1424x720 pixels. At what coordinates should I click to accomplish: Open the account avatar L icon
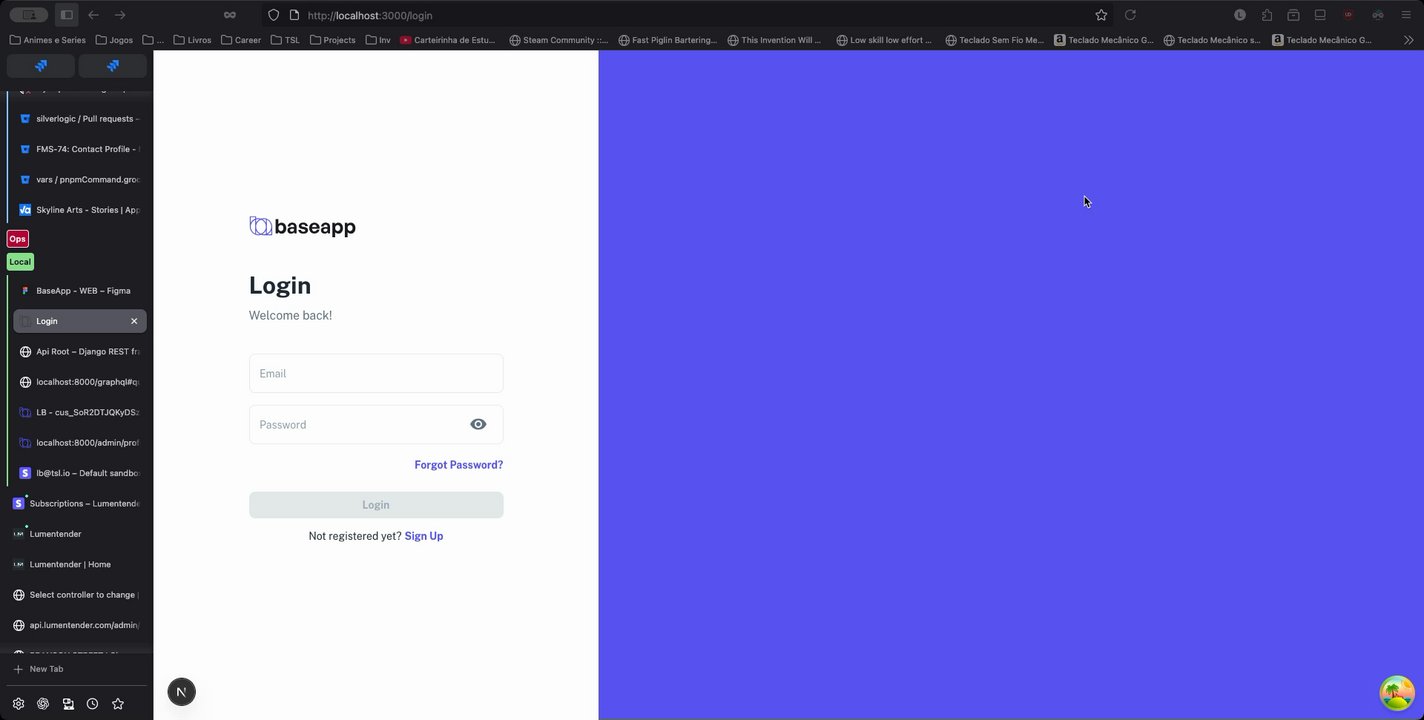click(1240, 15)
